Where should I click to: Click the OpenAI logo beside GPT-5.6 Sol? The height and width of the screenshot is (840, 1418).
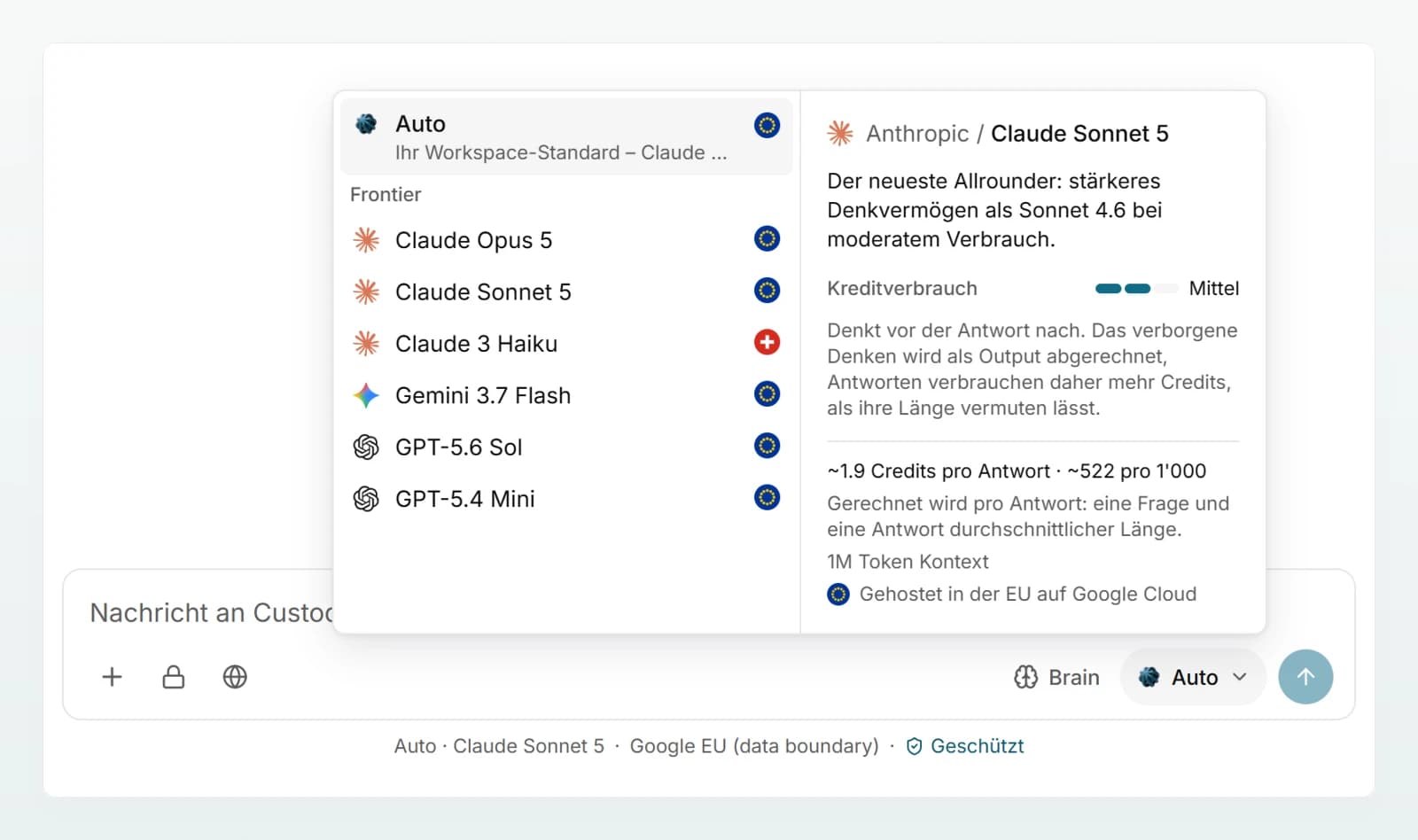[x=366, y=447]
